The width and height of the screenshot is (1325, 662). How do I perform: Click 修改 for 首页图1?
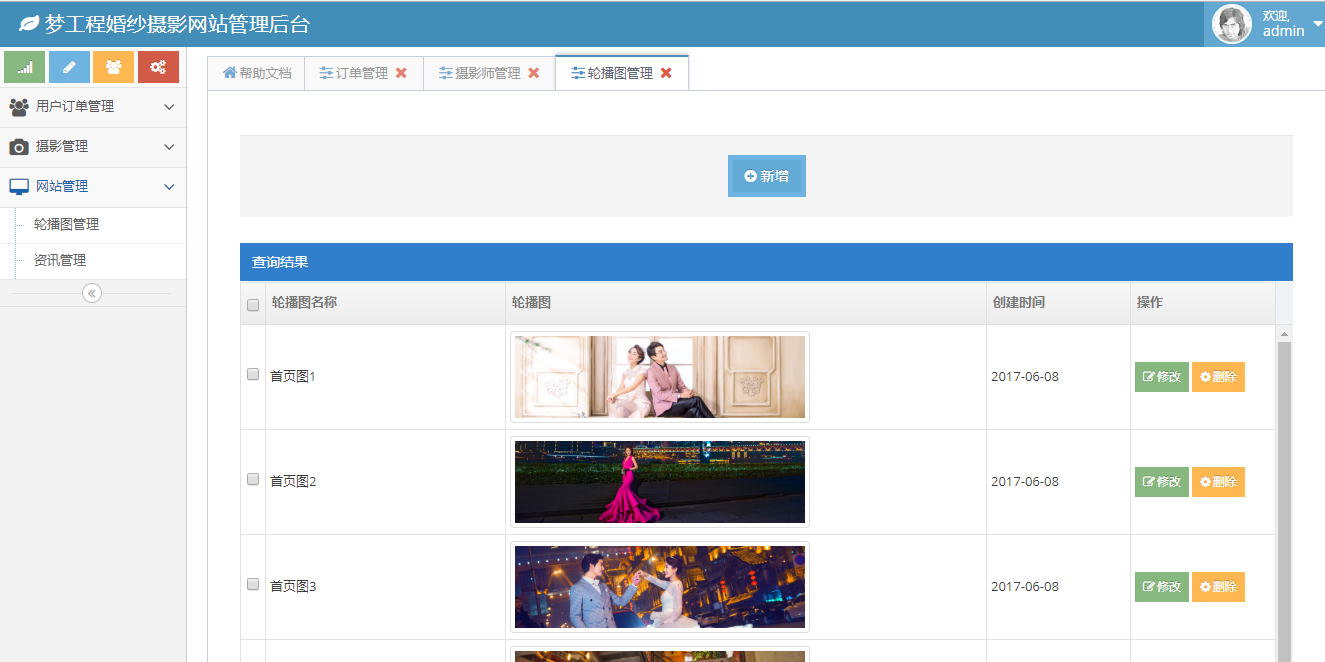[1162, 377]
